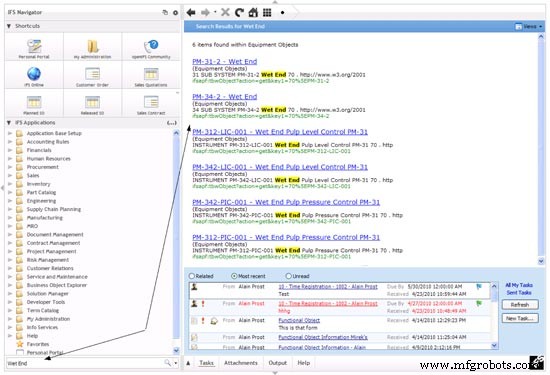
Task: Reload the page with the refresh icon
Action: pos(239,13)
